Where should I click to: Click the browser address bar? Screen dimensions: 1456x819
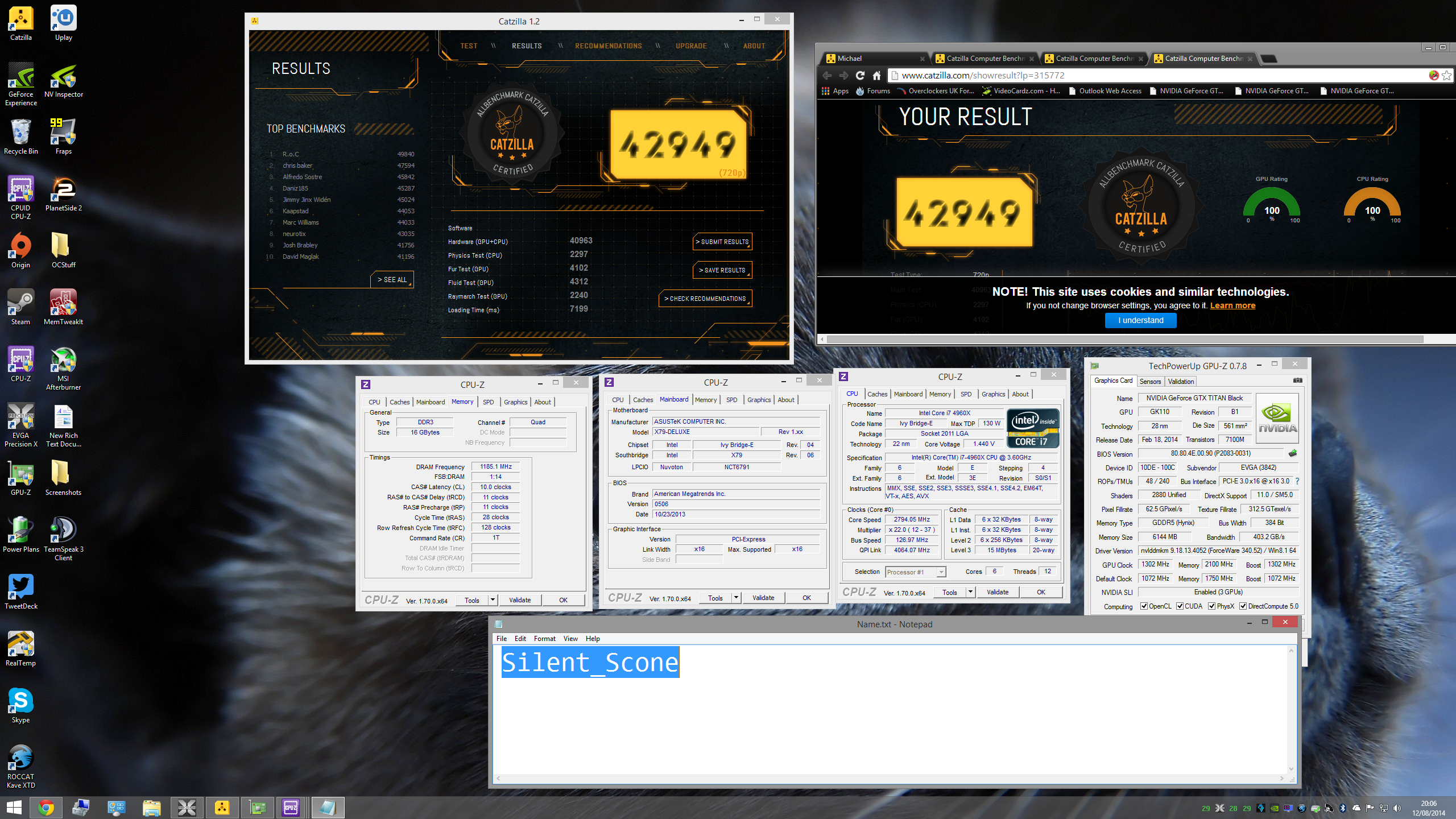coord(1160,76)
